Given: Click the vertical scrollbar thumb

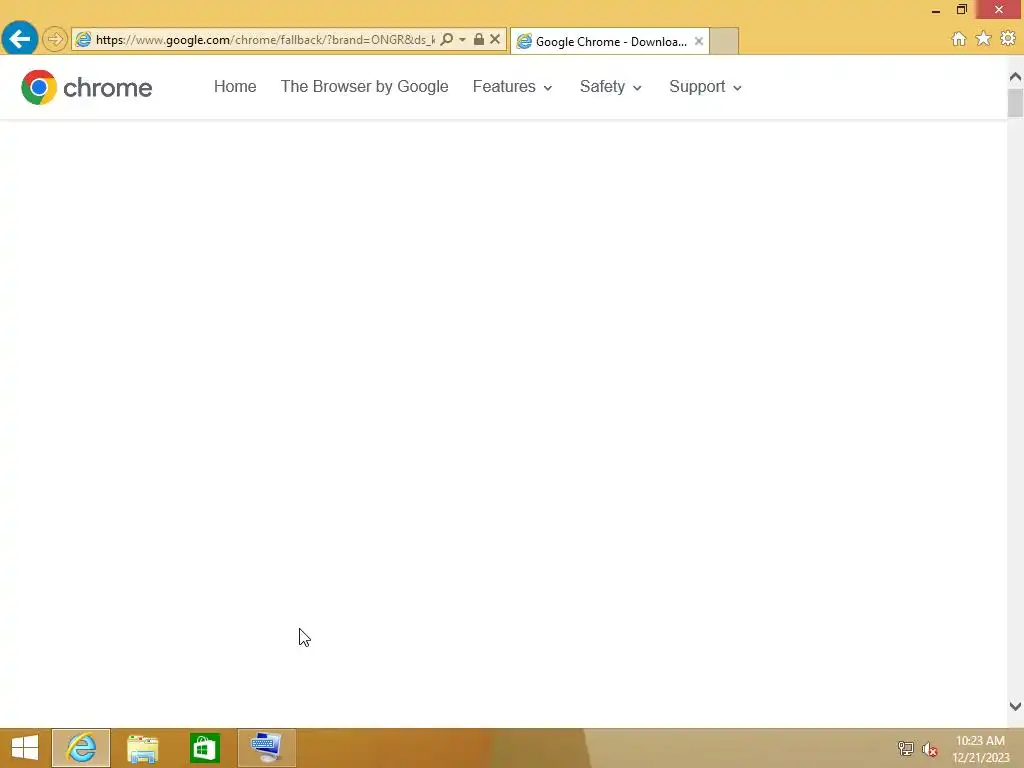Looking at the screenshot, I should point(1015,103).
